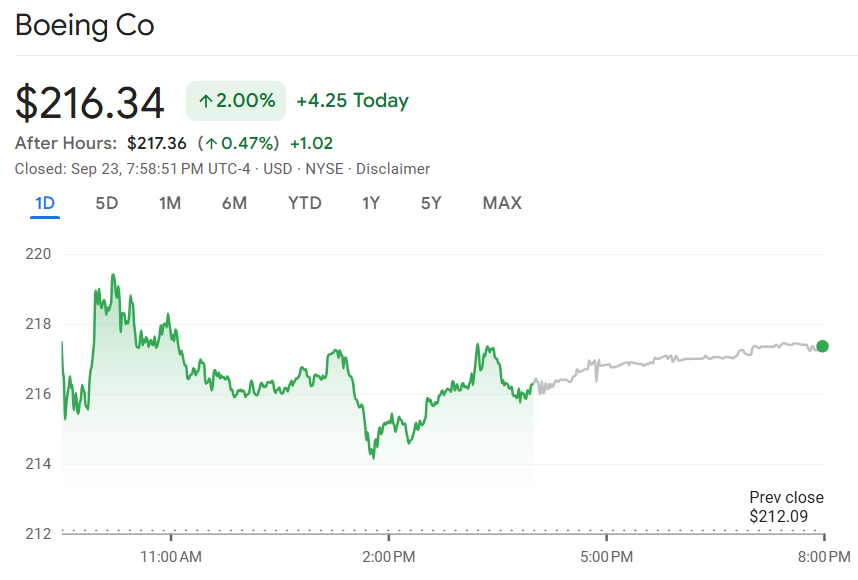Click the +4.25 Today change text
The height and width of the screenshot is (580, 858).
pos(352,100)
